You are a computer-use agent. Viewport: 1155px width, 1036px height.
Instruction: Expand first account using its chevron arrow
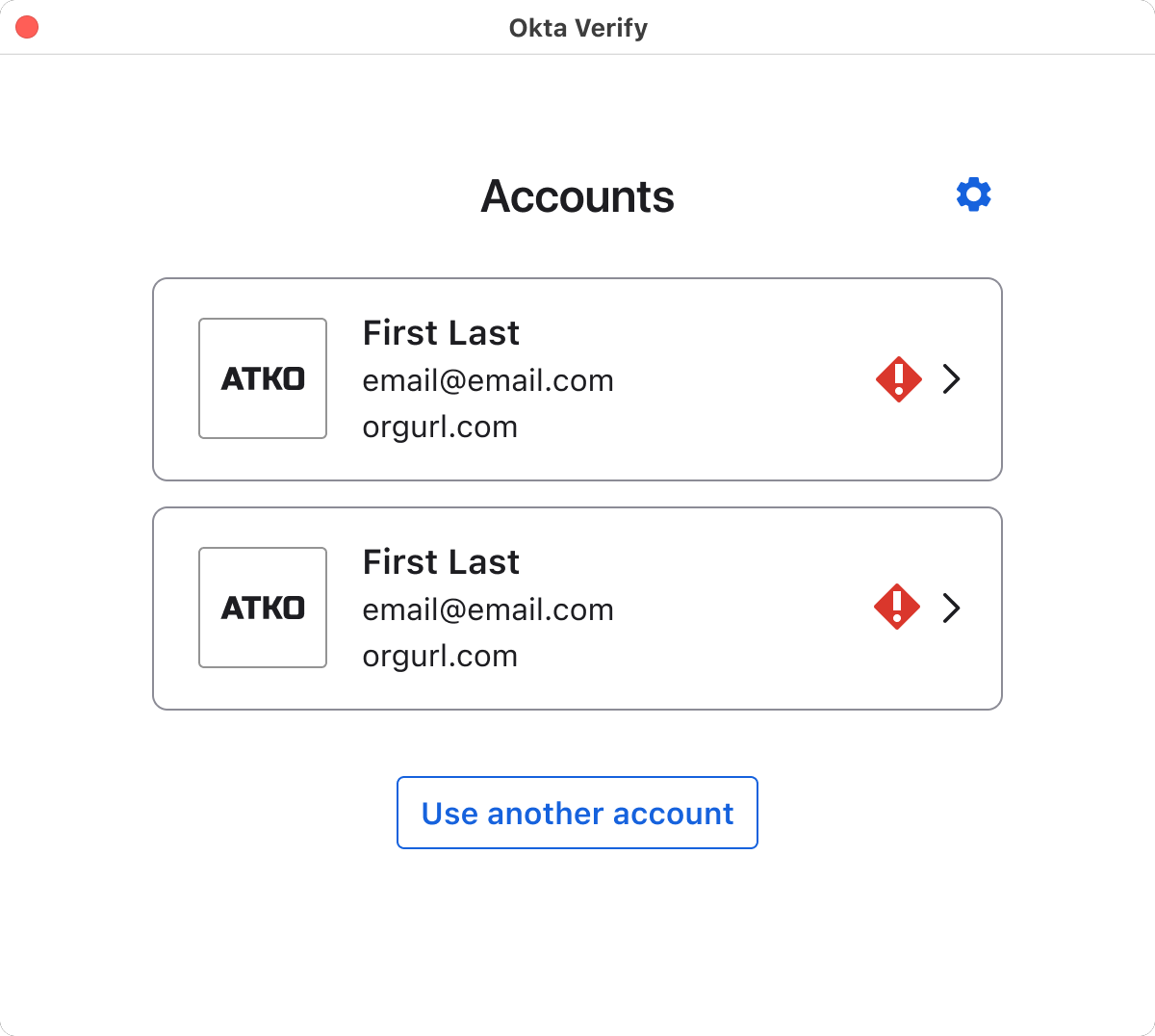[x=952, y=379]
